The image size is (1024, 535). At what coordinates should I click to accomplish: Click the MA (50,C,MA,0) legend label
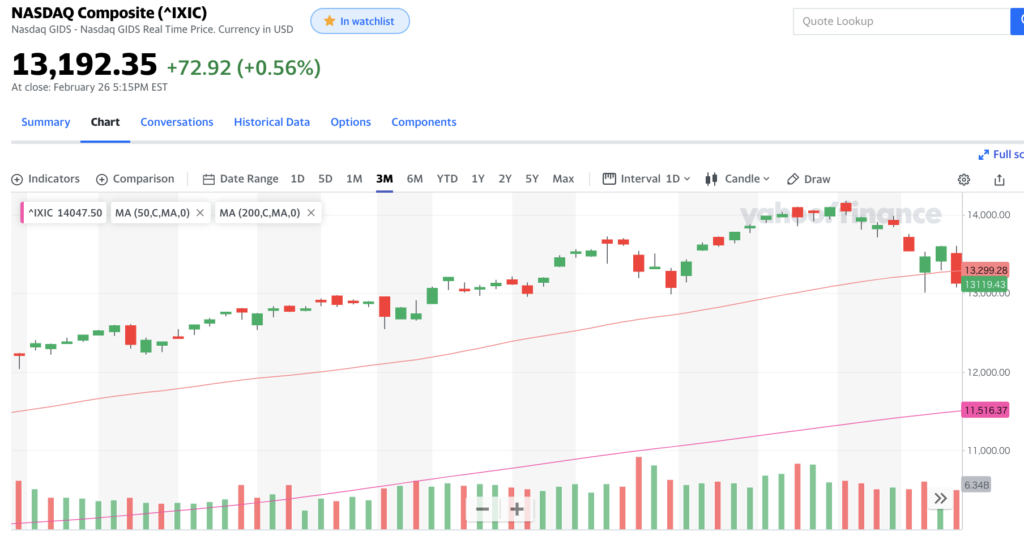click(152, 213)
